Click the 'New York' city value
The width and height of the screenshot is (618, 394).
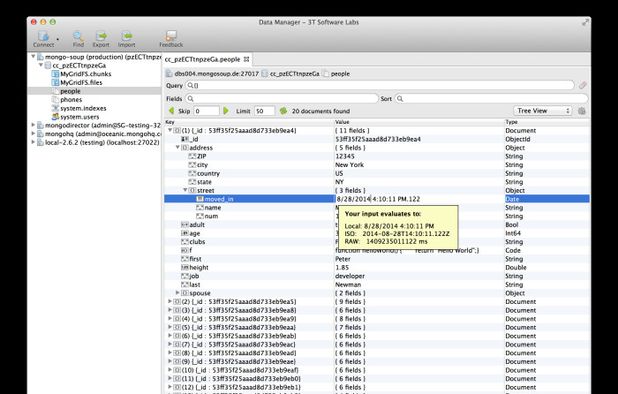pos(350,165)
